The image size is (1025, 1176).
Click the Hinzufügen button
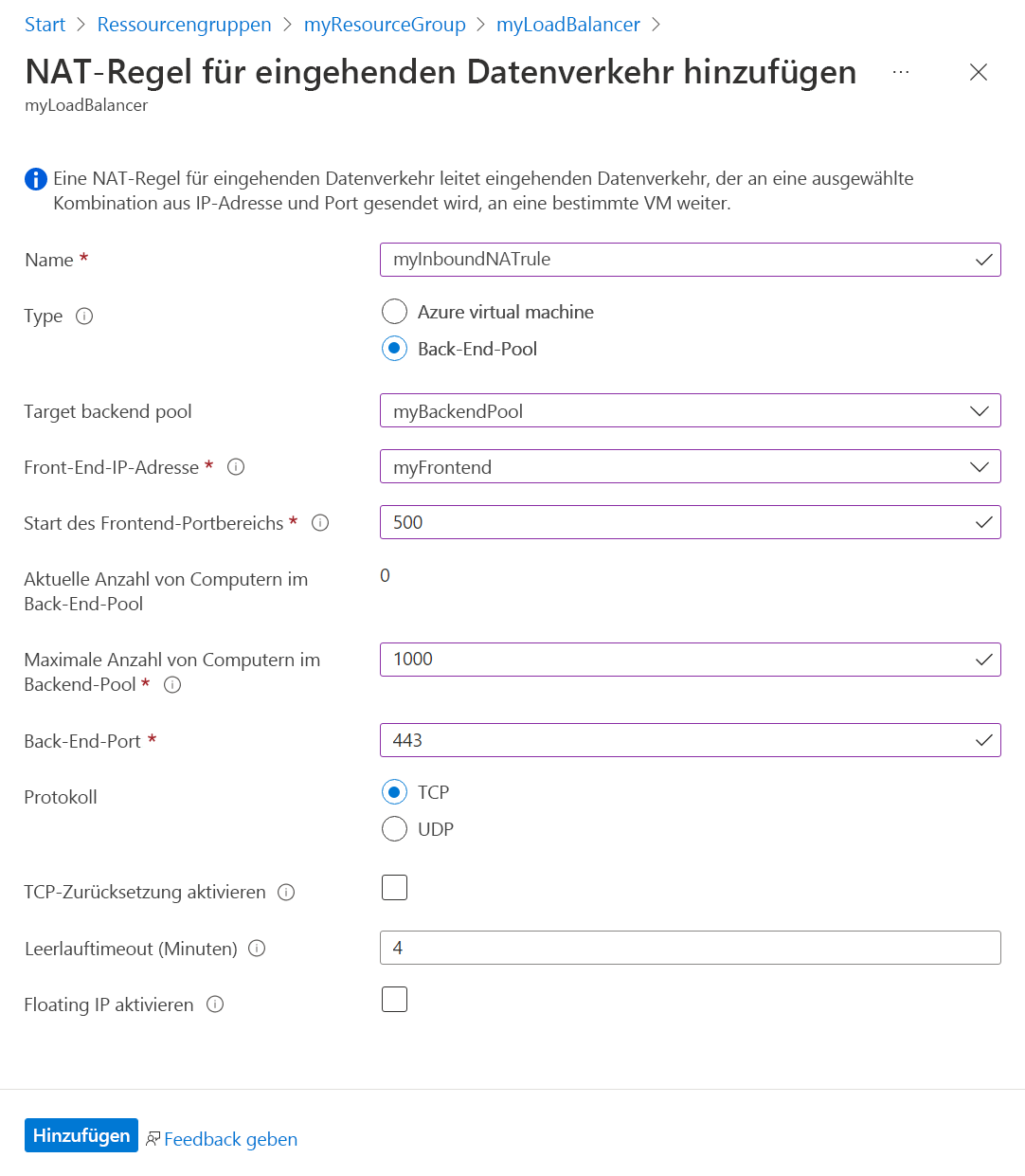coord(81,1134)
